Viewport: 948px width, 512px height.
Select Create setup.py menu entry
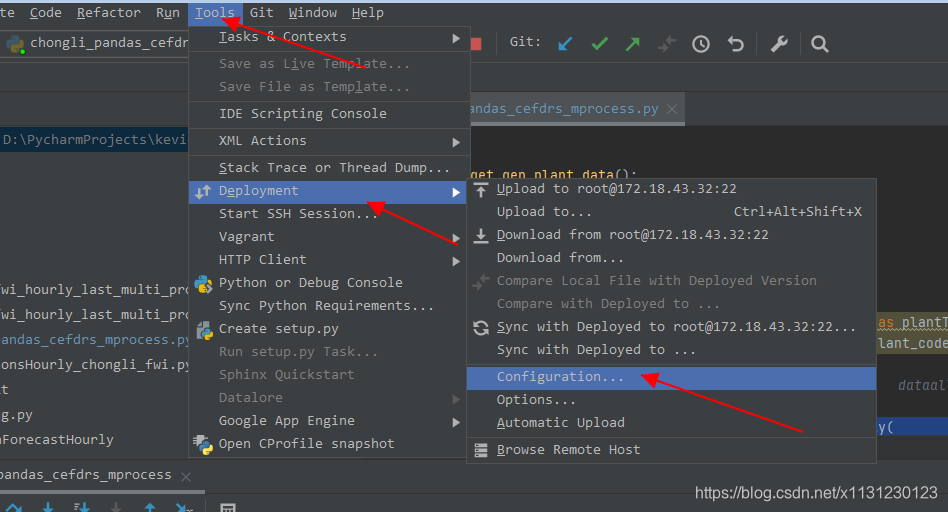click(x=329, y=329)
